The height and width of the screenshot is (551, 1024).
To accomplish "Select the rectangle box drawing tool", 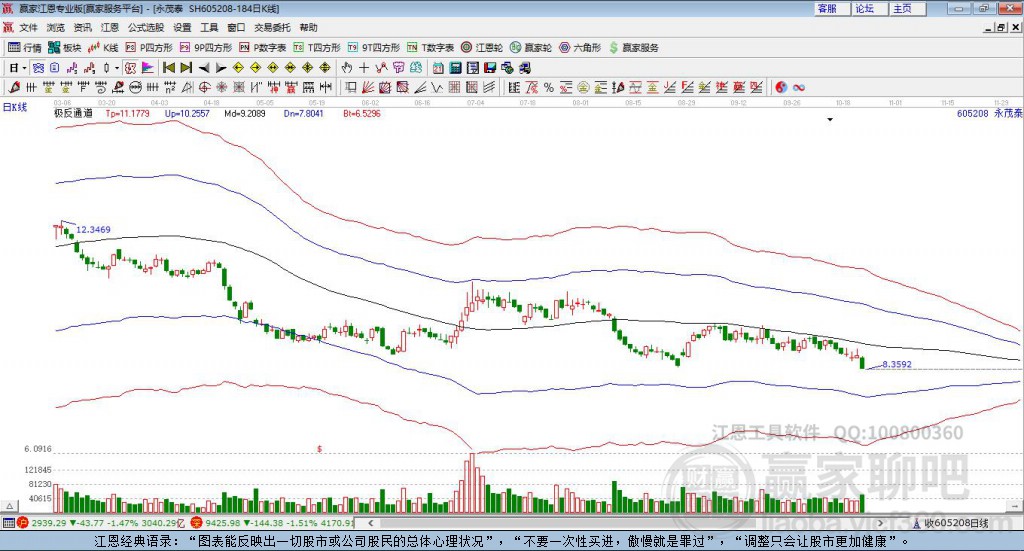I will 351,87.
